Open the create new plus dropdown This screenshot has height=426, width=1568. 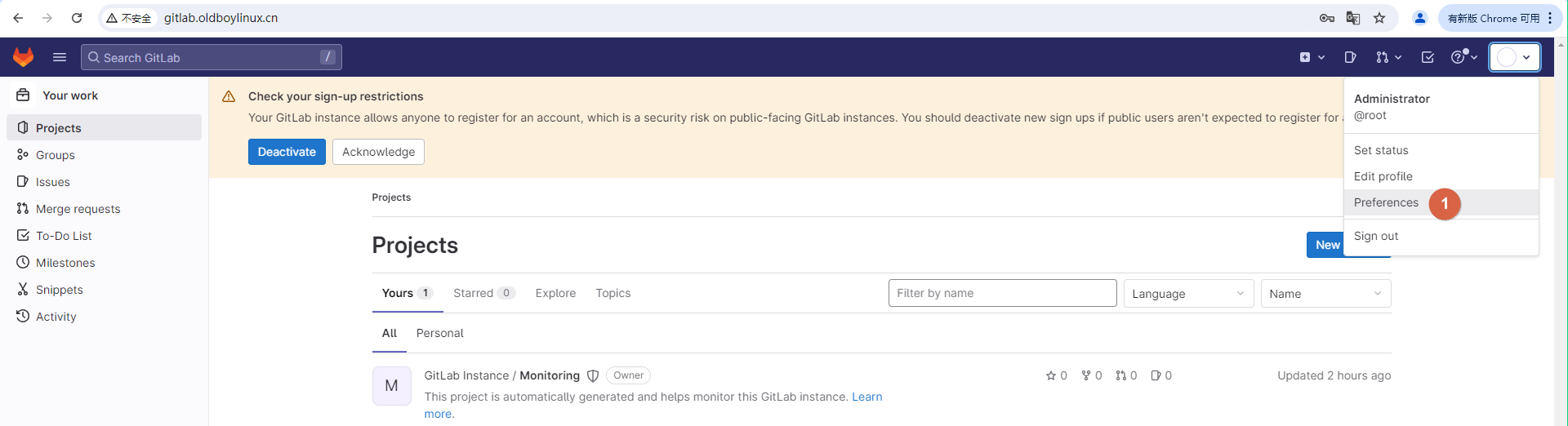[x=1312, y=57]
